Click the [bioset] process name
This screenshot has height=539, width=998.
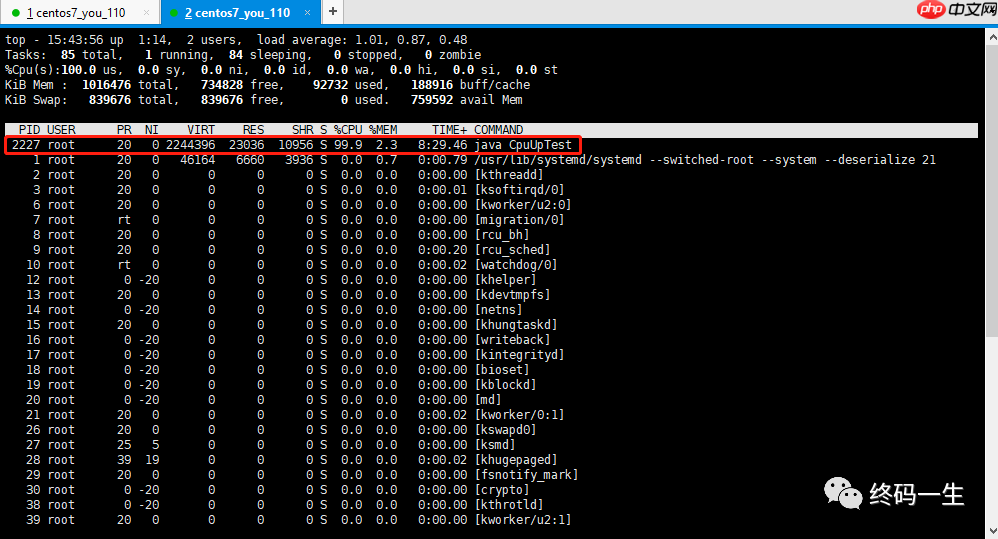[502, 370]
